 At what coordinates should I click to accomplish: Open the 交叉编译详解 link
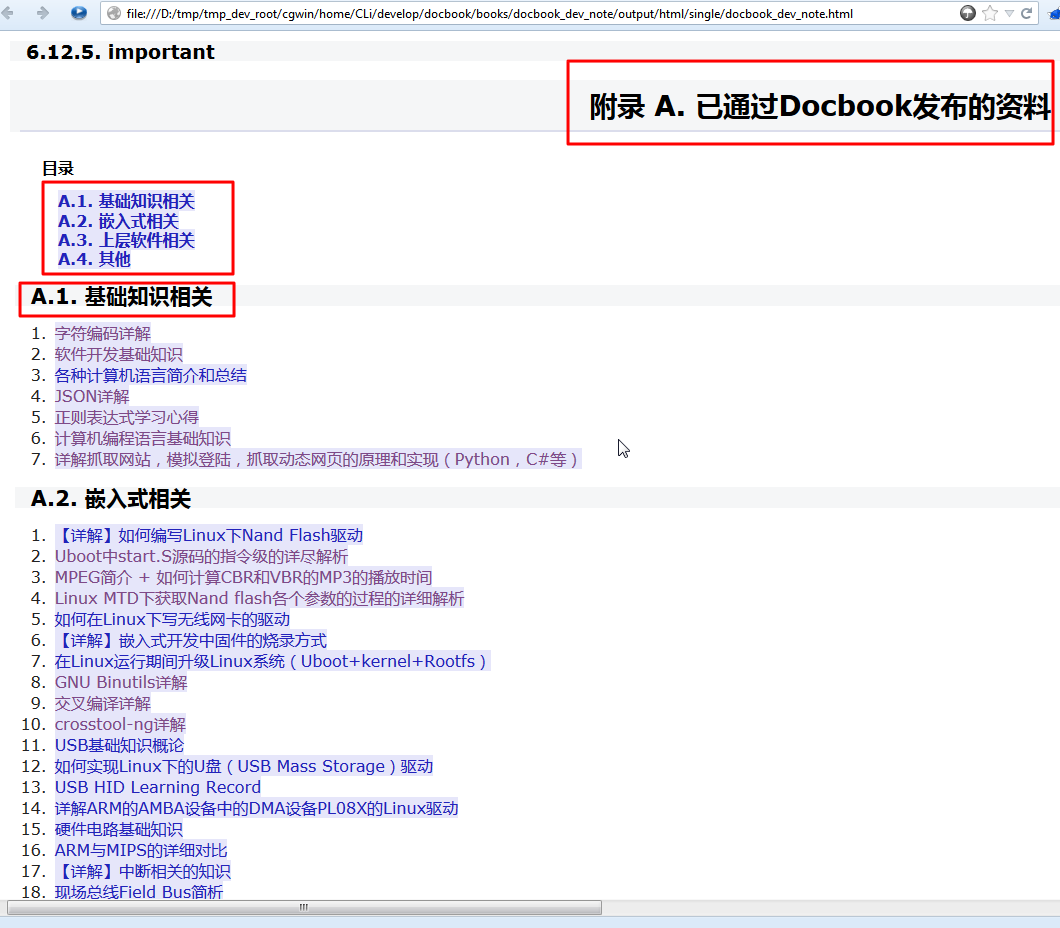(x=103, y=703)
